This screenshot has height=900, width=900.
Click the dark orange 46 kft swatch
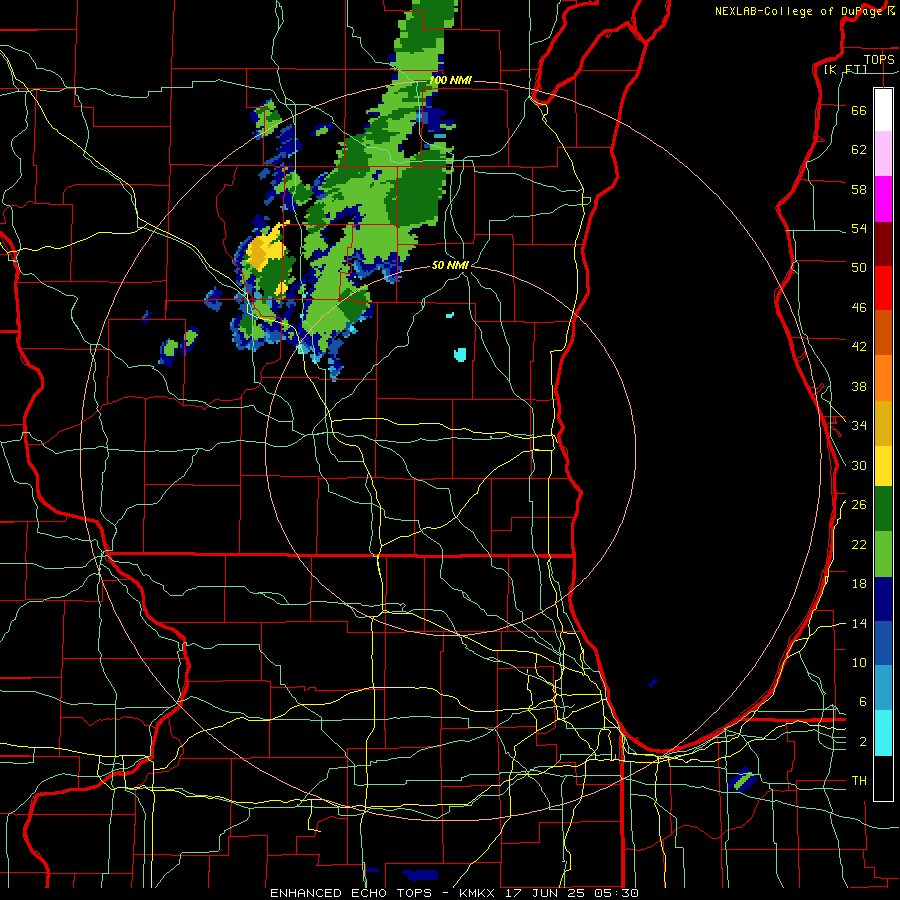coord(883,332)
